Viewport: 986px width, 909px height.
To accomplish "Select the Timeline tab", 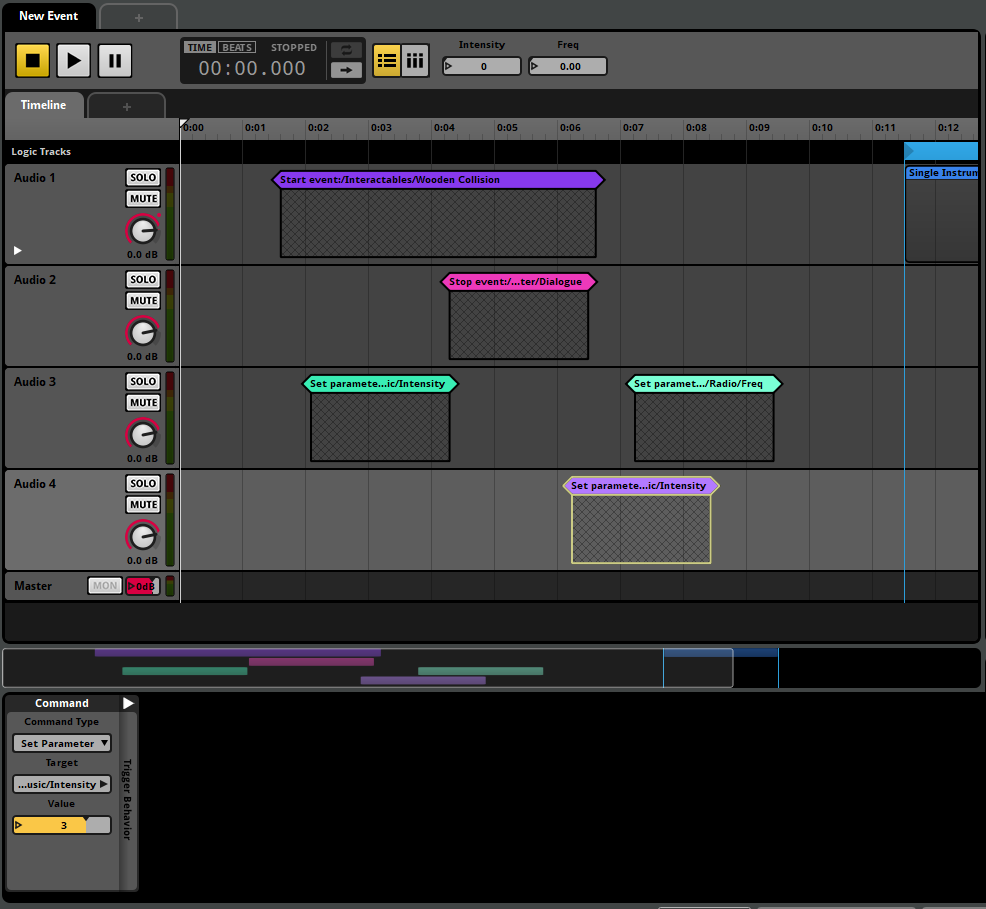I will click(x=43, y=105).
